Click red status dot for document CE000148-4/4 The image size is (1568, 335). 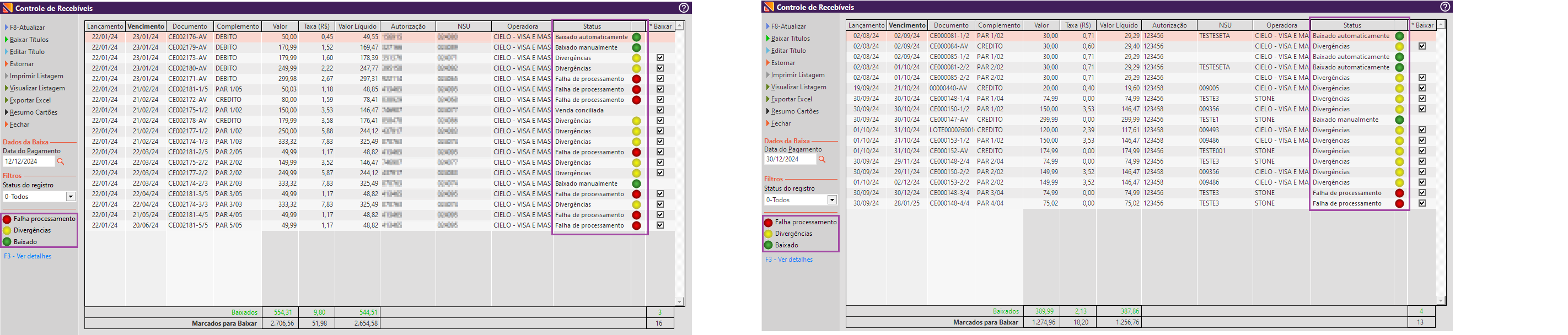(1399, 204)
